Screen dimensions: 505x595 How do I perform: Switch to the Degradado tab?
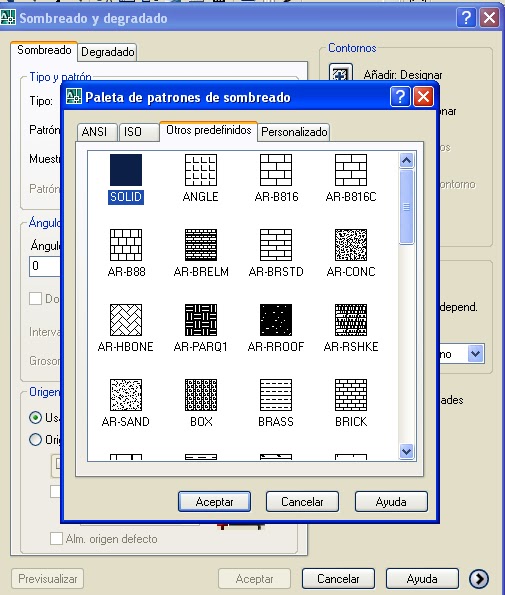108,52
